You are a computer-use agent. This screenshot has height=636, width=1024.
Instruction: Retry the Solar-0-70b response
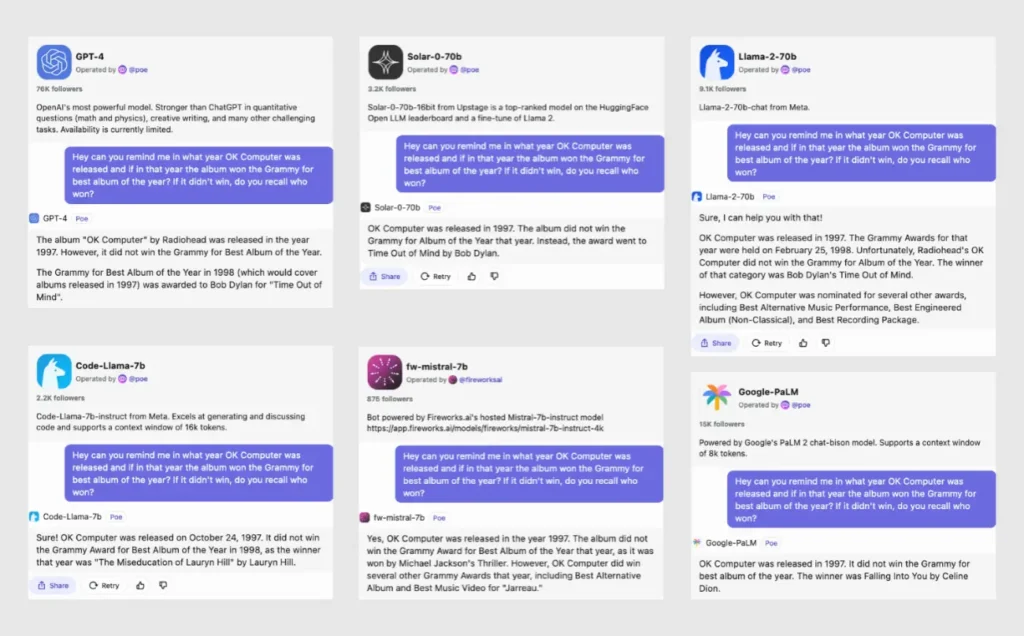coord(436,276)
